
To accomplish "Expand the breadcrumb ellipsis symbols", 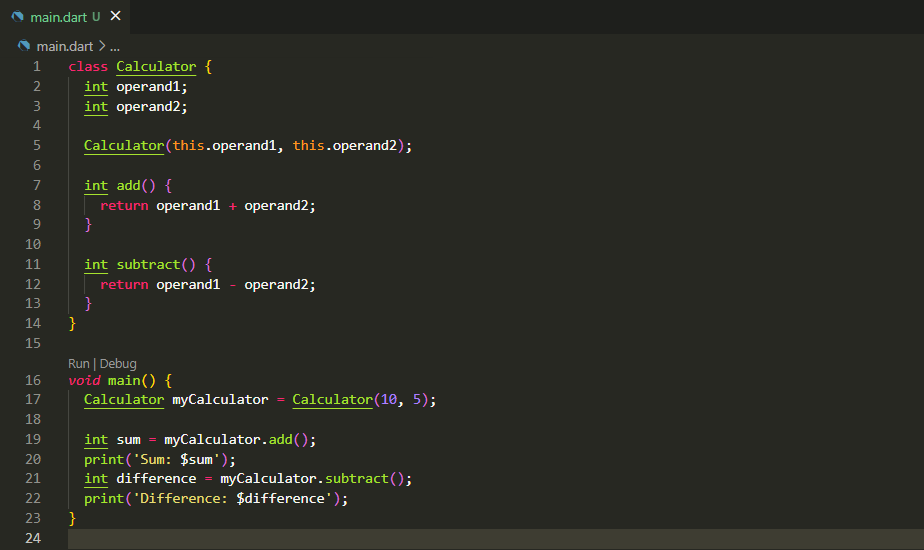I will point(115,46).
